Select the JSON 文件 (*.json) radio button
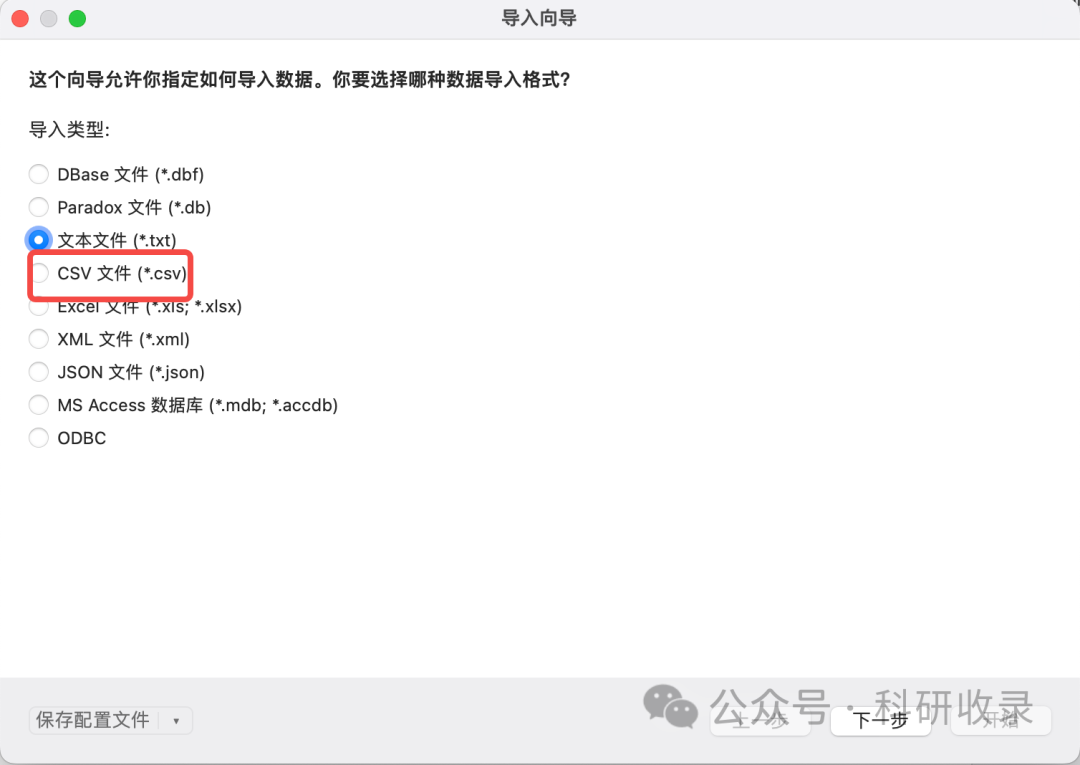Viewport: 1080px width, 765px height. pyautogui.click(x=39, y=372)
